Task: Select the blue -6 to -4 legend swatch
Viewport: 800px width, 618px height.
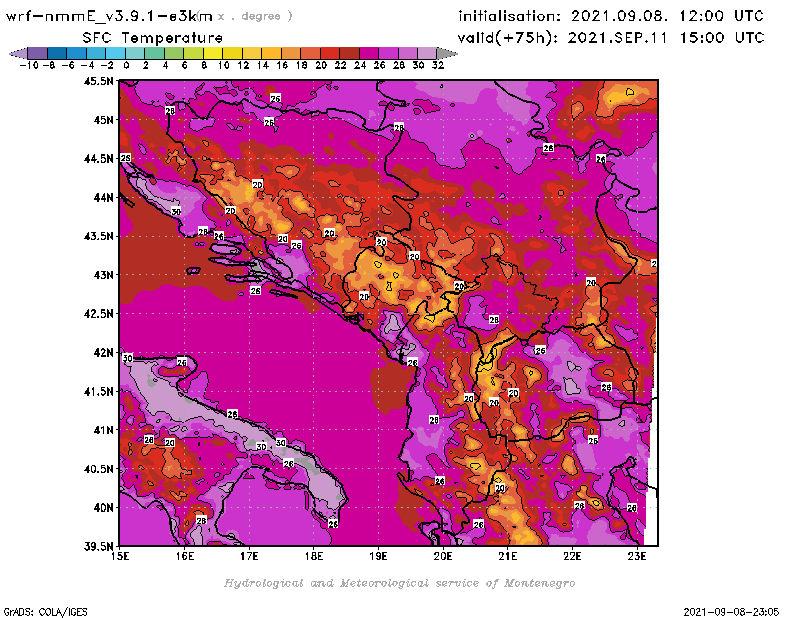Action: coord(77,53)
